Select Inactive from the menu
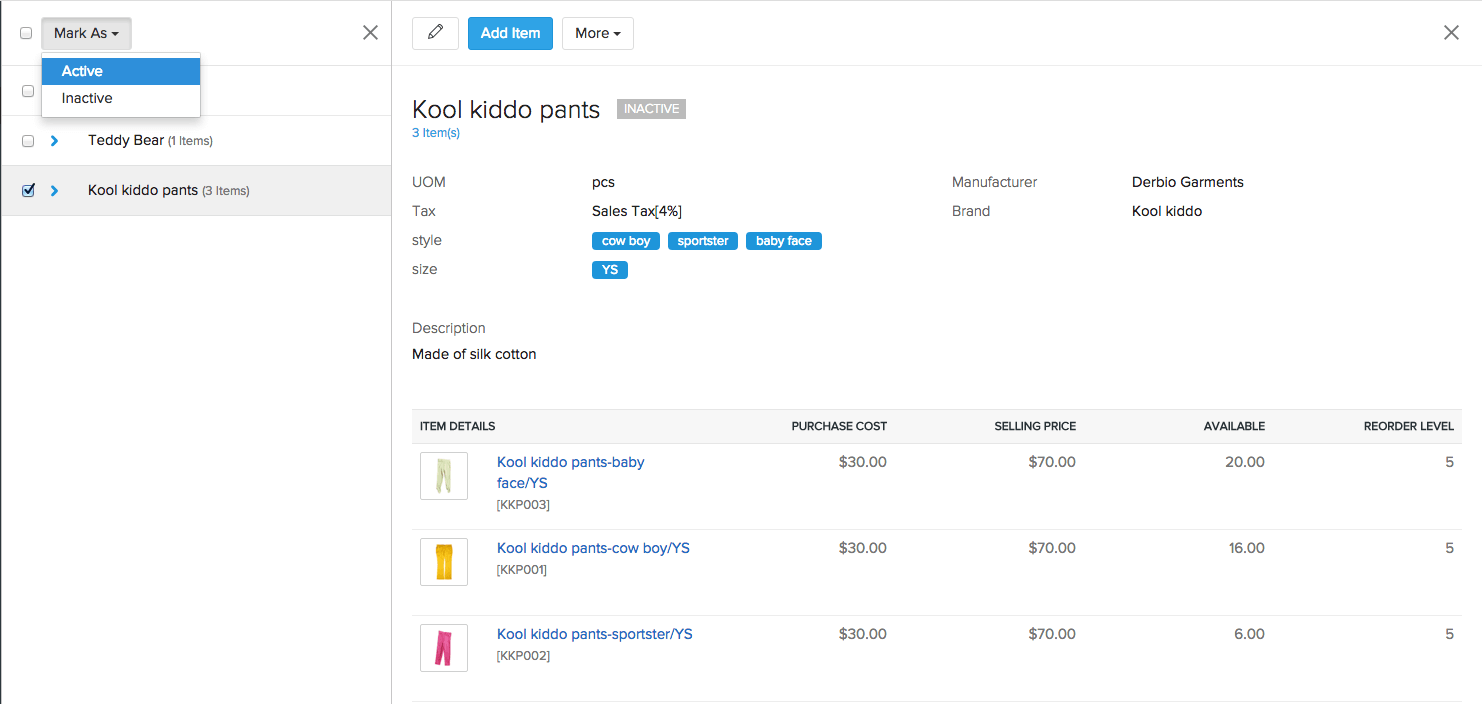Screen dimensions: 1482x704 (89, 98)
